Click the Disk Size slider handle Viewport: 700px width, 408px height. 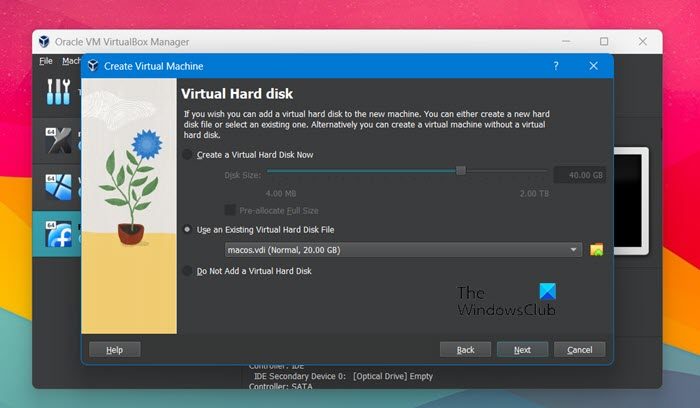coord(461,171)
